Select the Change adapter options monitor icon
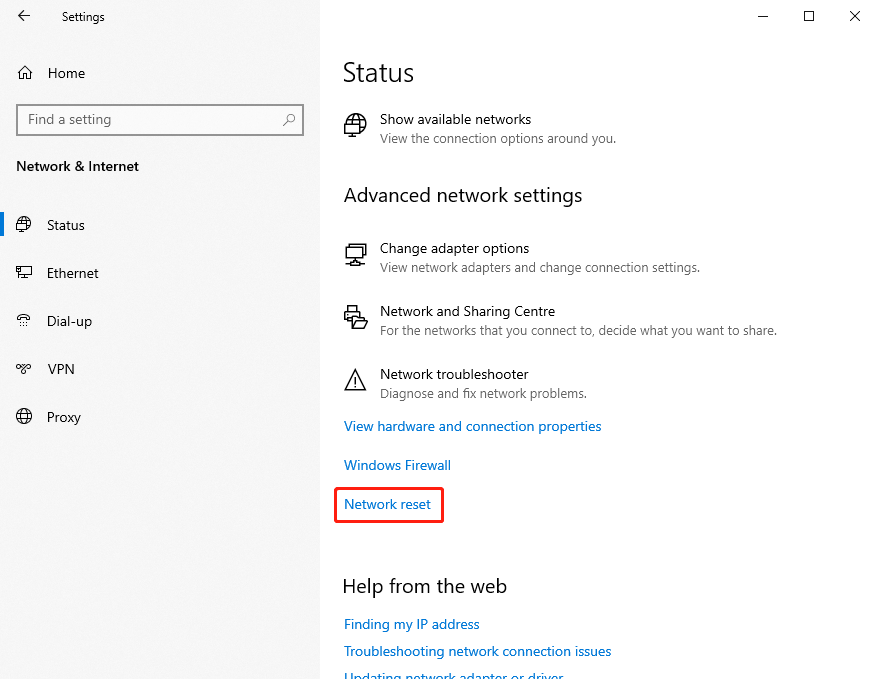This screenshot has width=878, height=679. coord(355,254)
